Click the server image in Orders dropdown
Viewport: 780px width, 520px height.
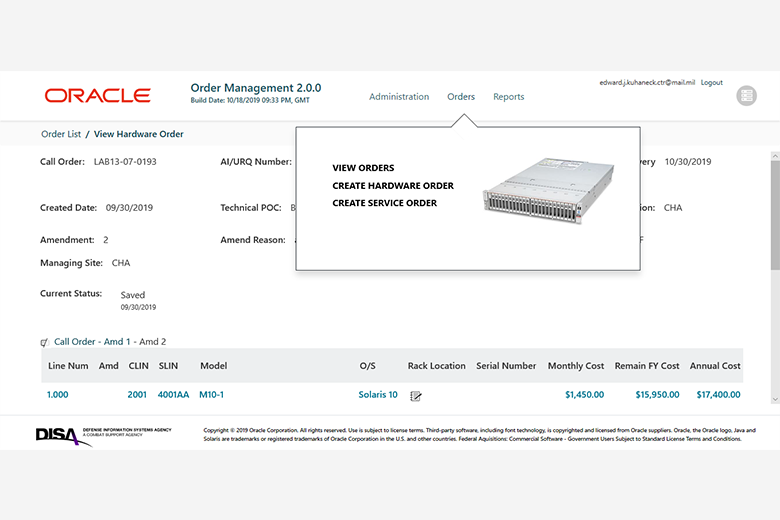[548, 191]
